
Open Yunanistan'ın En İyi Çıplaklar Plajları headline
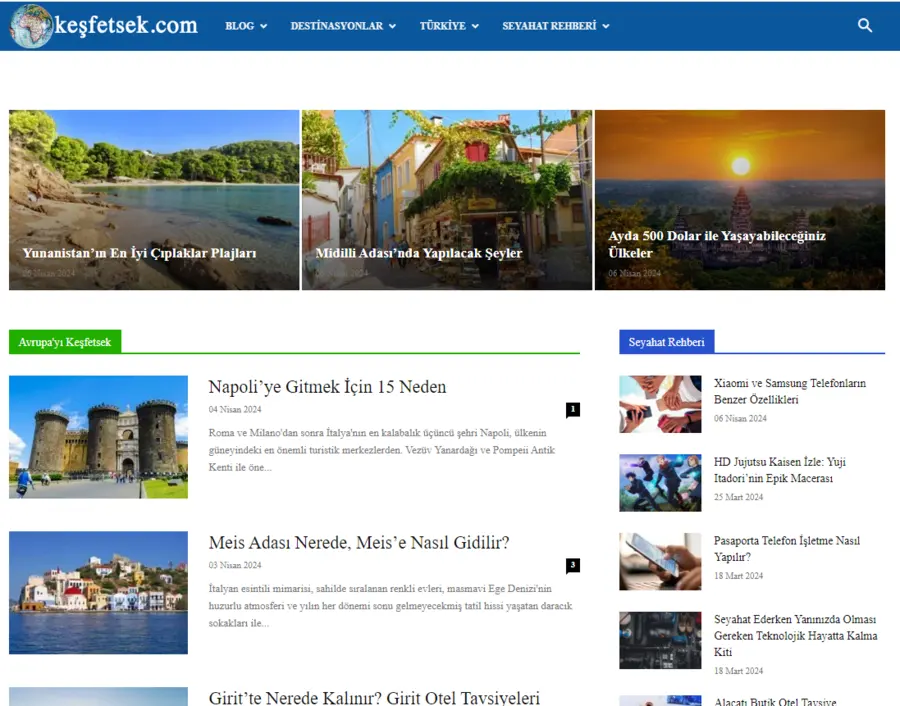click(139, 253)
